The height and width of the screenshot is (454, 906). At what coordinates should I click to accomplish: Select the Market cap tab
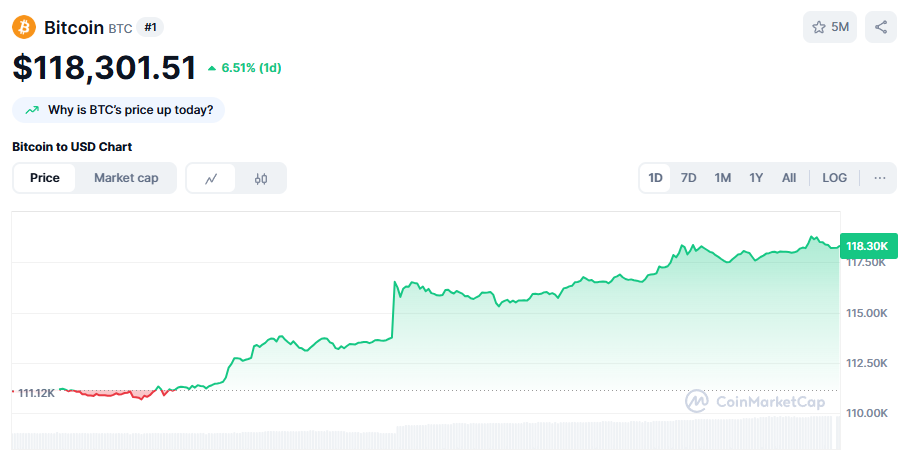(x=126, y=178)
